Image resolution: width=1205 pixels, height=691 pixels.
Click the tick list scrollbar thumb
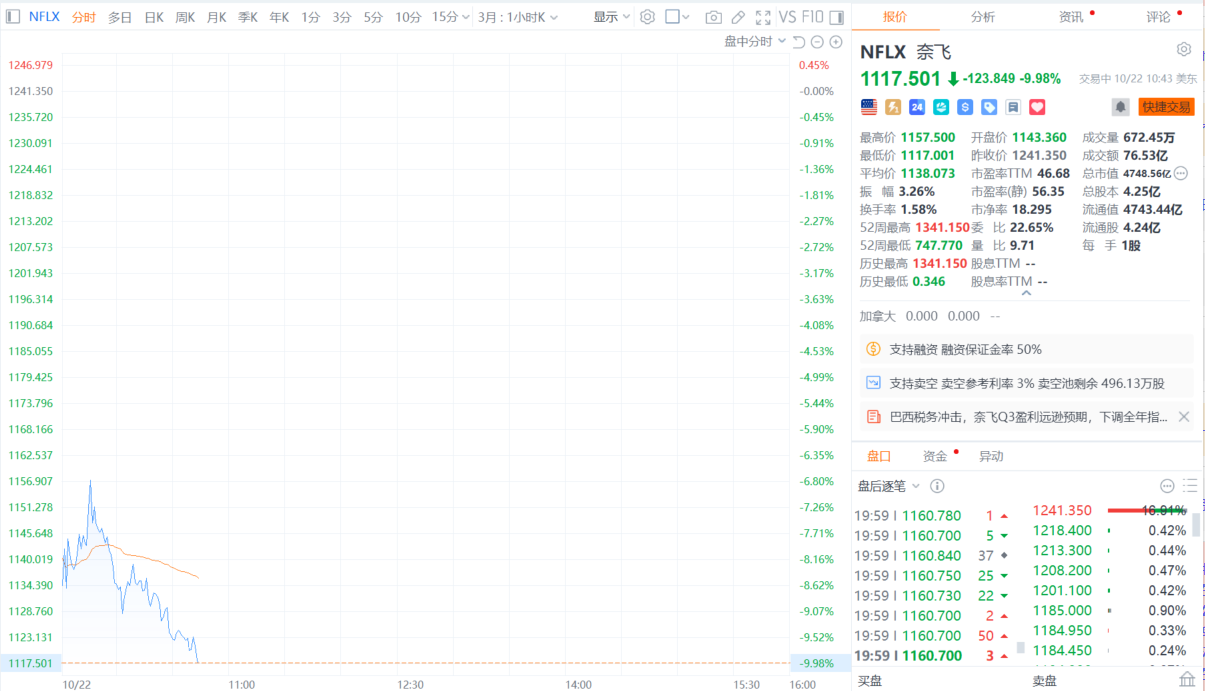point(1020,648)
